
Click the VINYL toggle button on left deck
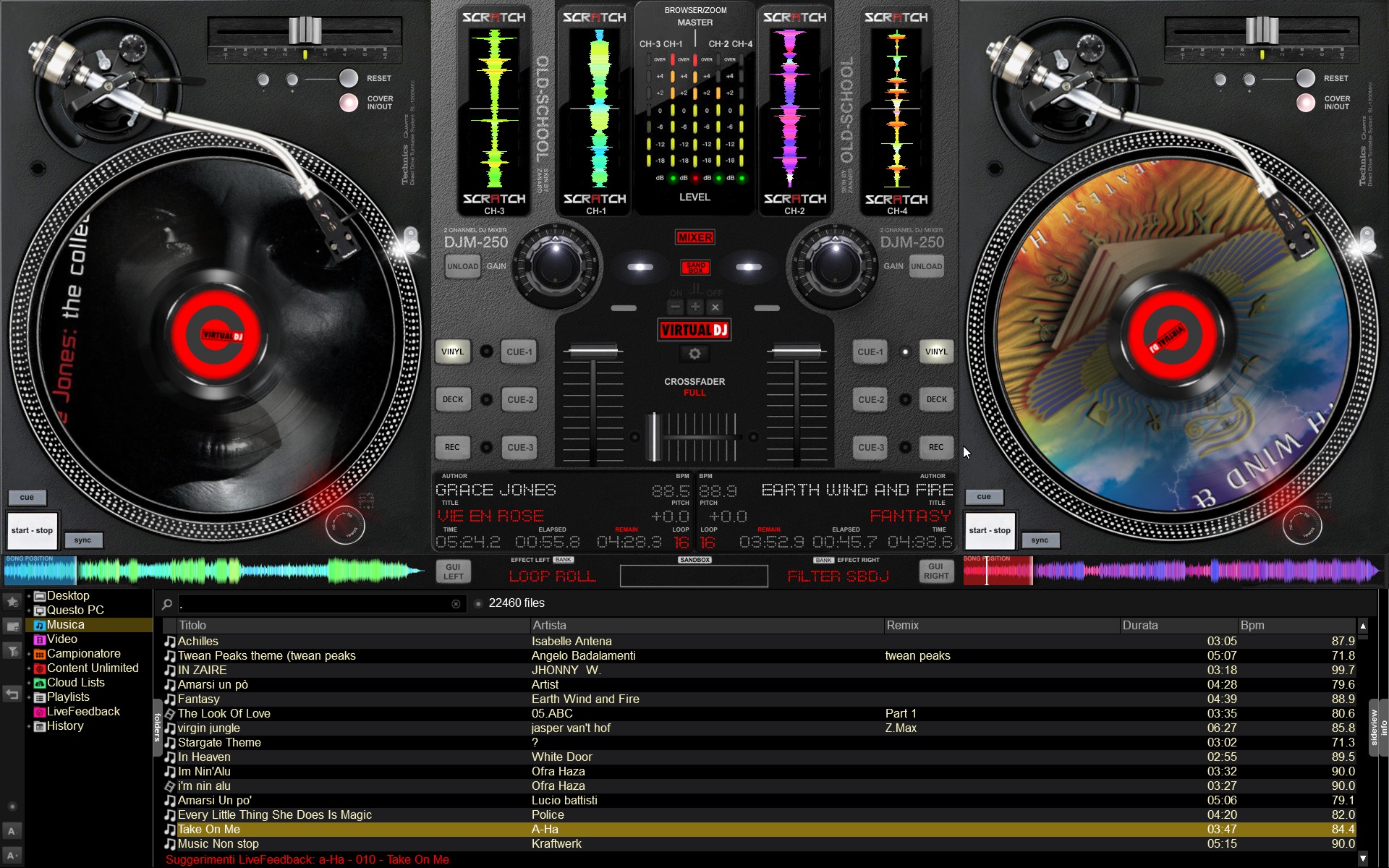453,351
